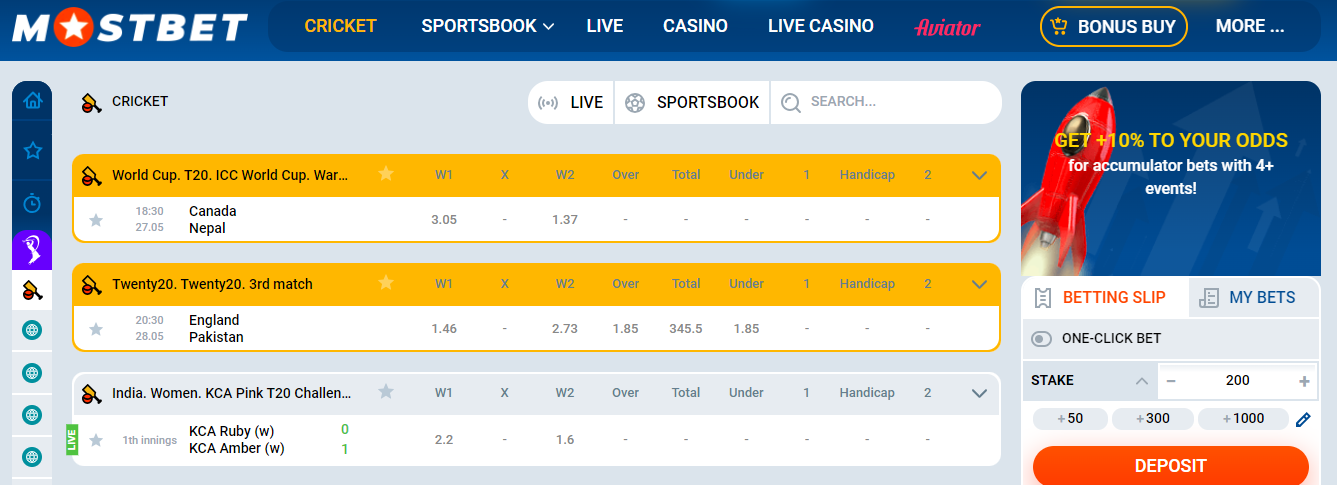Enable the One-Click Bet toggle

(x=1042, y=339)
